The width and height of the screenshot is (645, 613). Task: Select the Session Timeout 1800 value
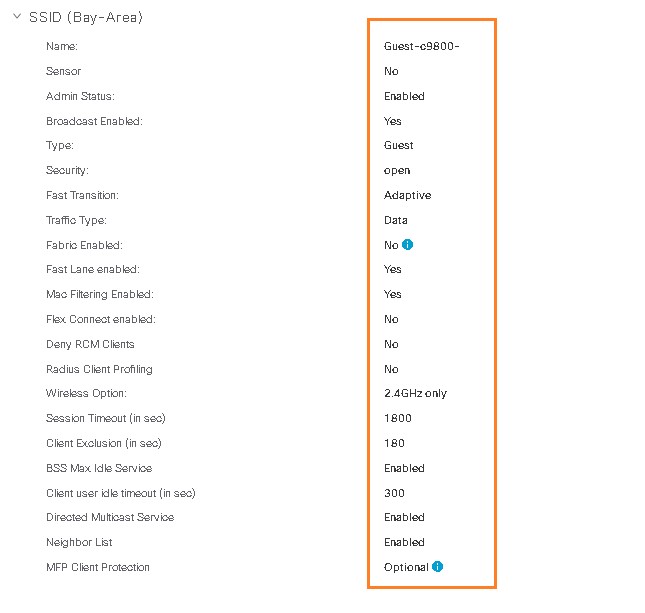point(398,418)
